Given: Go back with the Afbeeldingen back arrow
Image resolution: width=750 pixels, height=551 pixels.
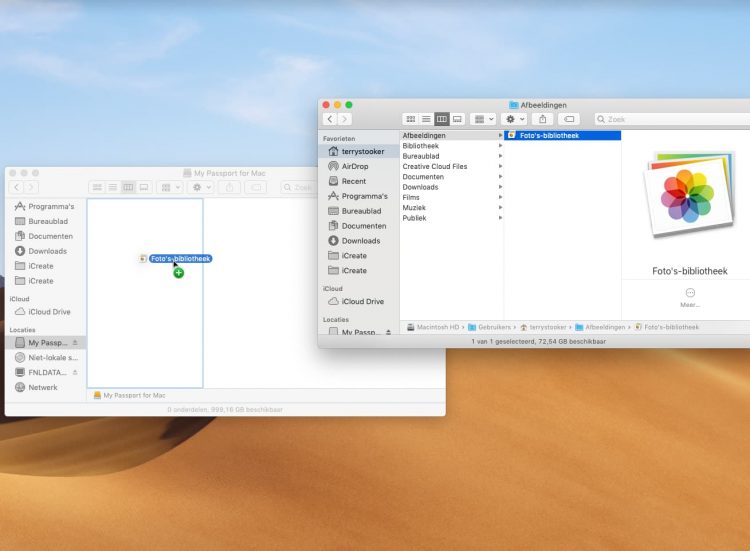Looking at the screenshot, I should 329,119.
